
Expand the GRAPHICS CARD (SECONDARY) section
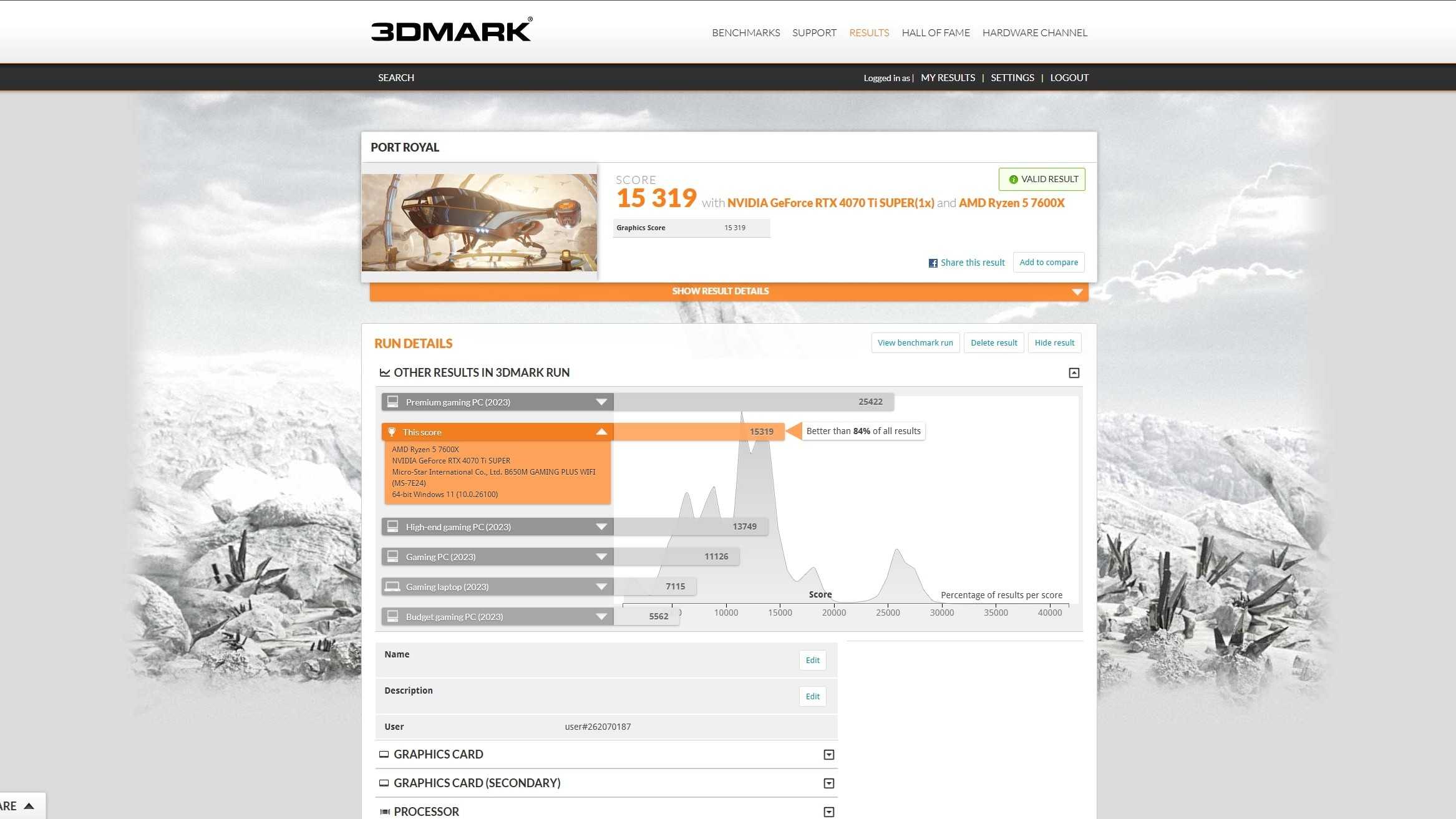828,783
